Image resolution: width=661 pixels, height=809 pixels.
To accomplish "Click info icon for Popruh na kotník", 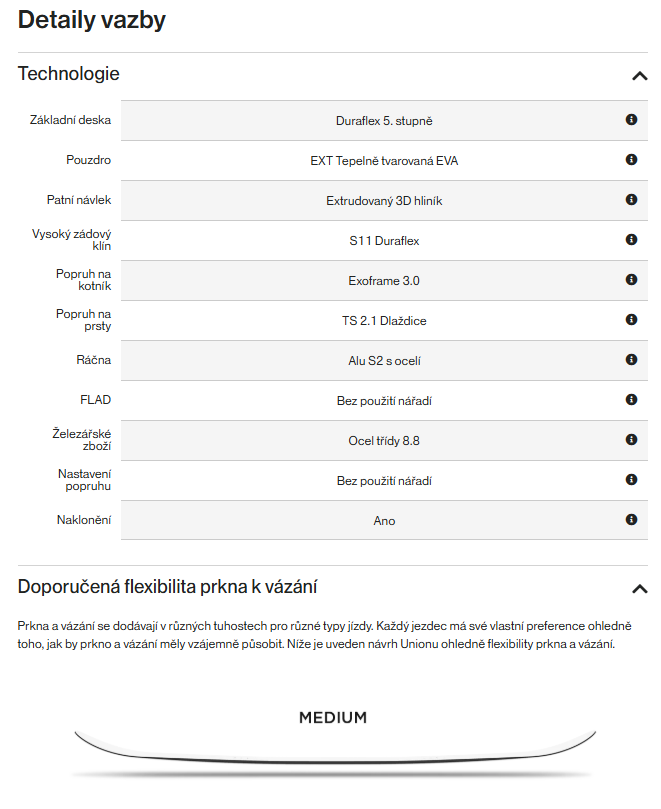I will [631, 280].
